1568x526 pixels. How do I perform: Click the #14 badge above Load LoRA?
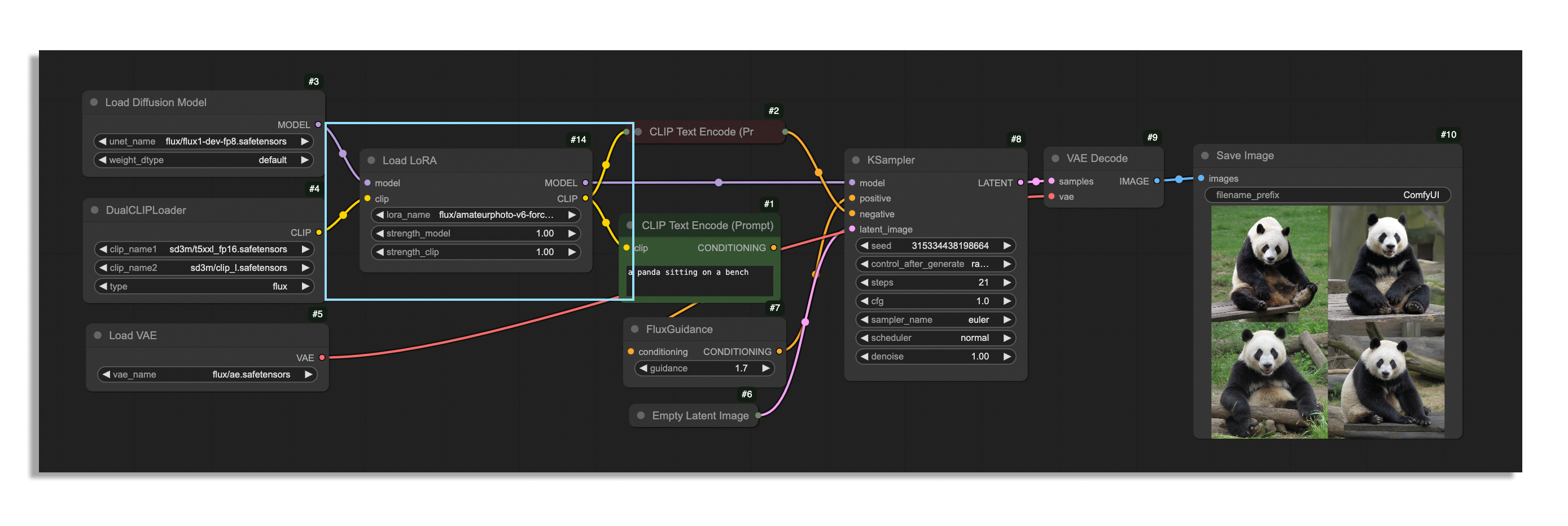point(578,139)
